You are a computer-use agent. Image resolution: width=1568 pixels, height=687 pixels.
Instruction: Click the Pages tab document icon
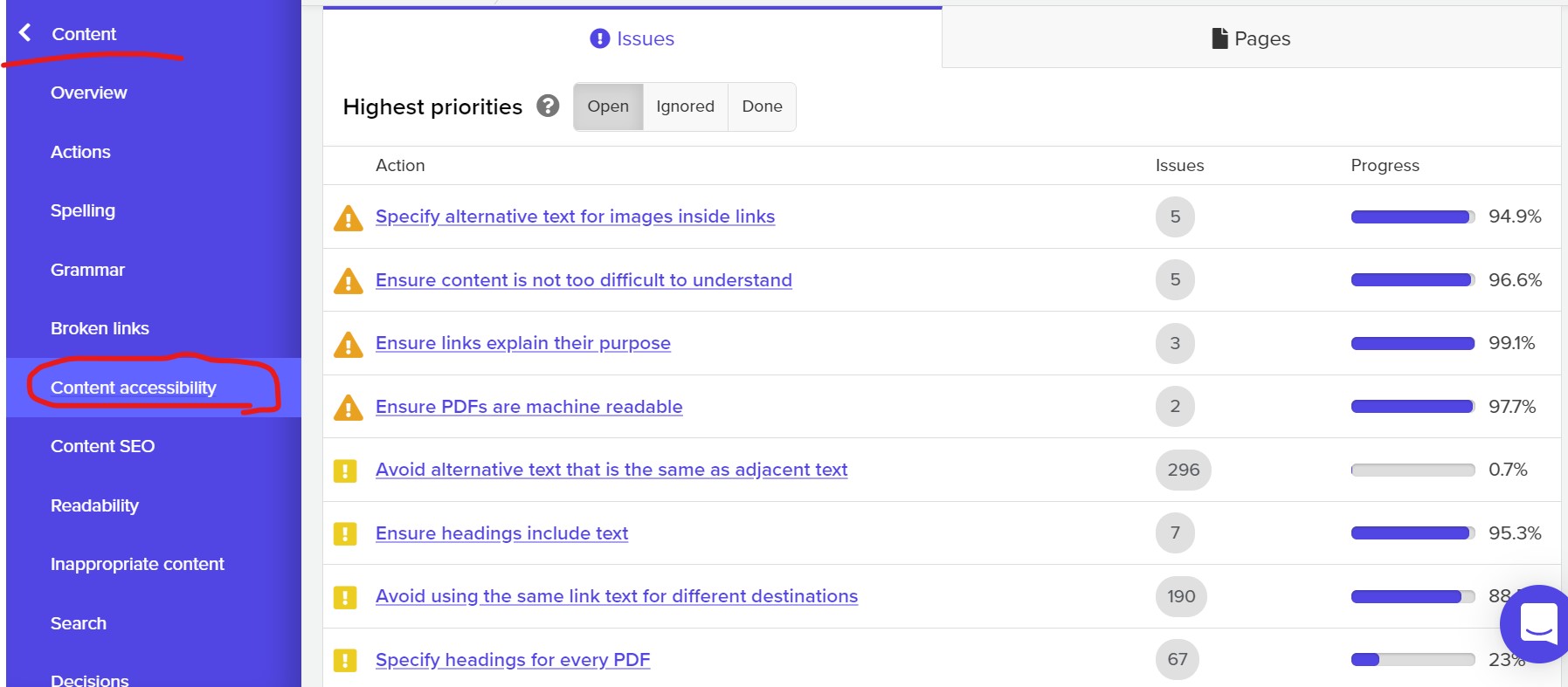(x=1219, y=38)
